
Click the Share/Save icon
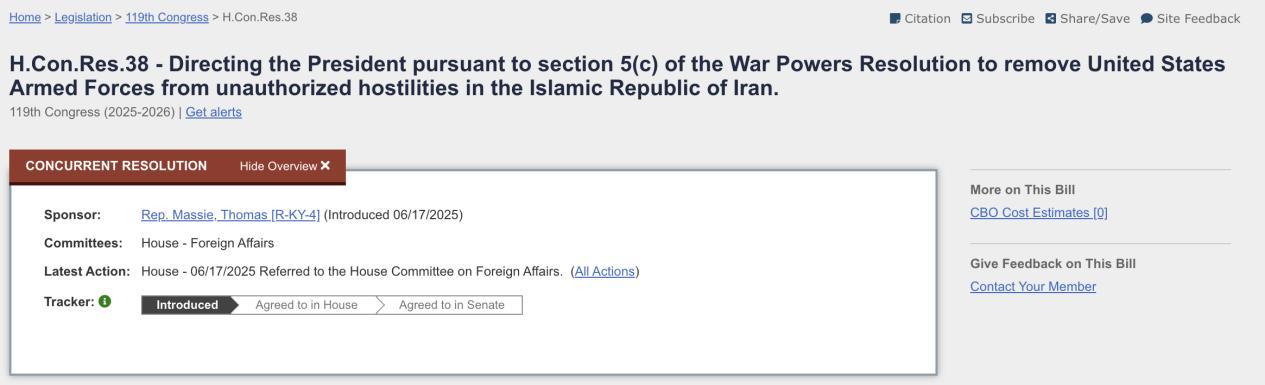[1051, 19]
